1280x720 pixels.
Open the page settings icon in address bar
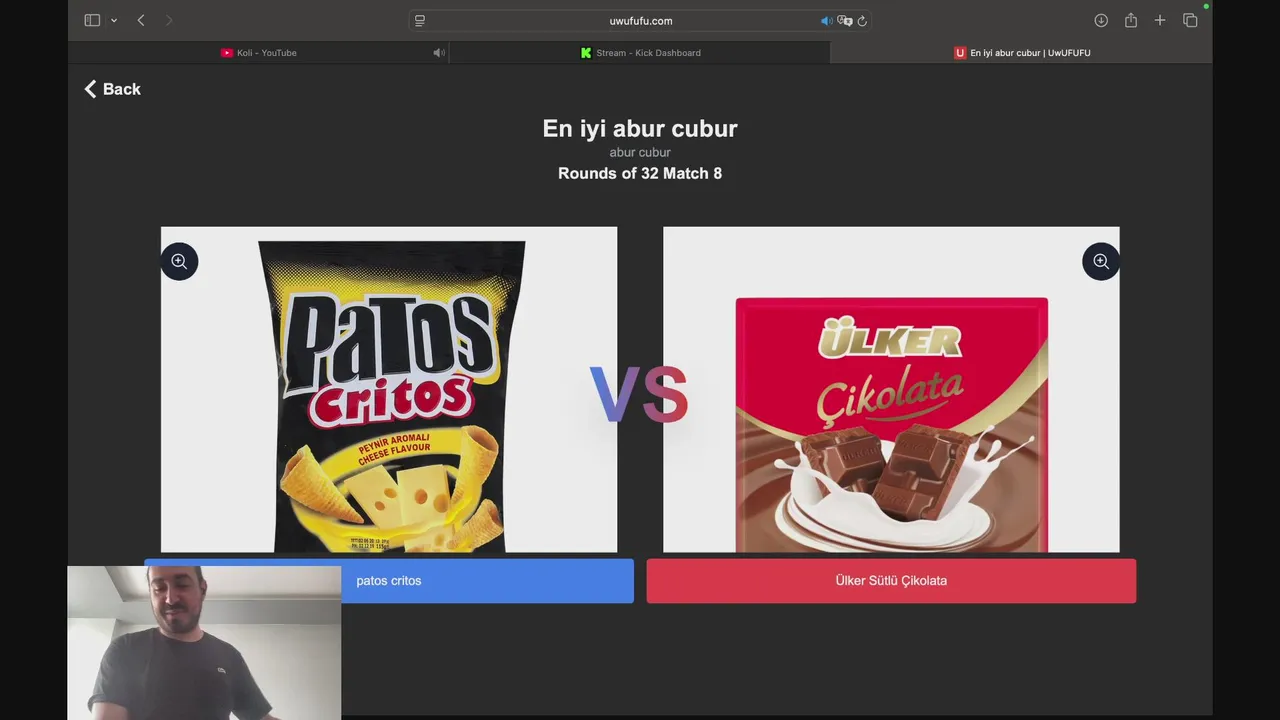pos(420,20)
